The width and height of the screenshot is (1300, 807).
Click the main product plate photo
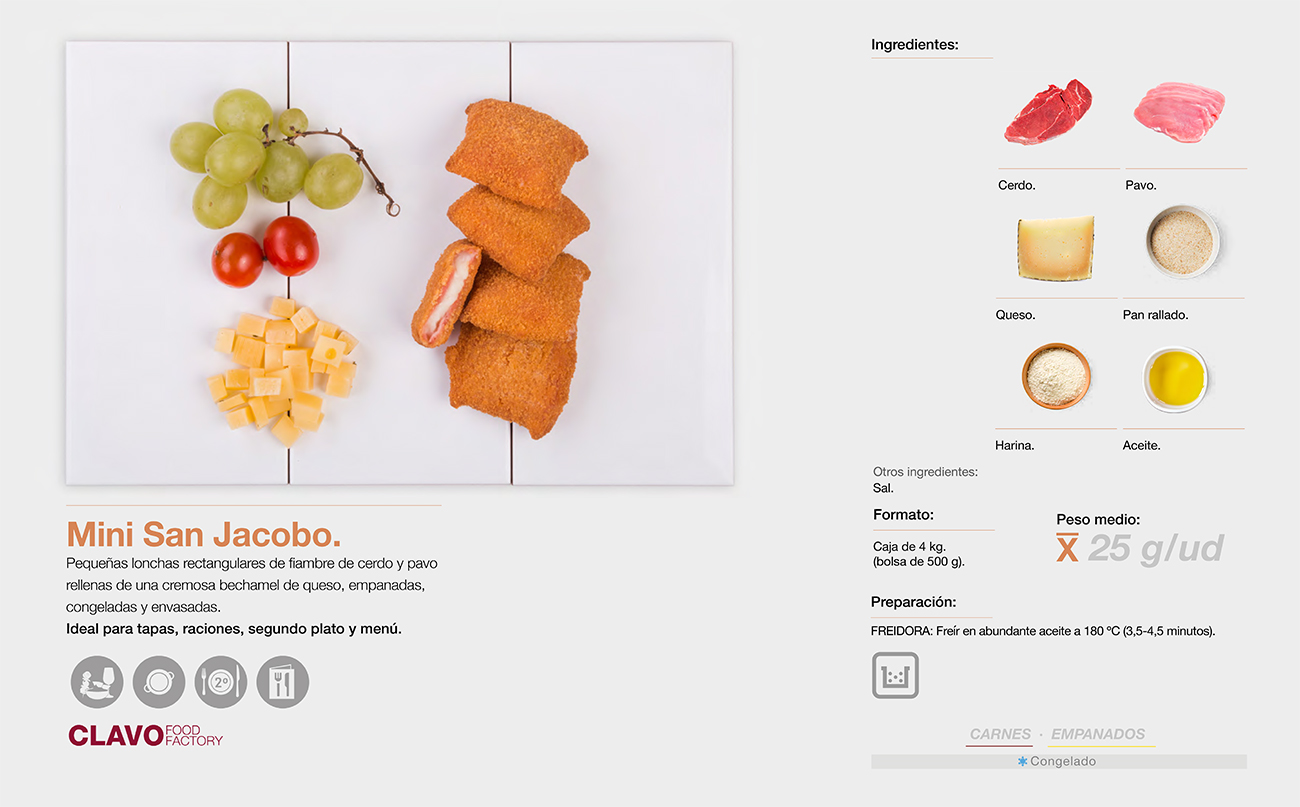click(x=399, y=263)
